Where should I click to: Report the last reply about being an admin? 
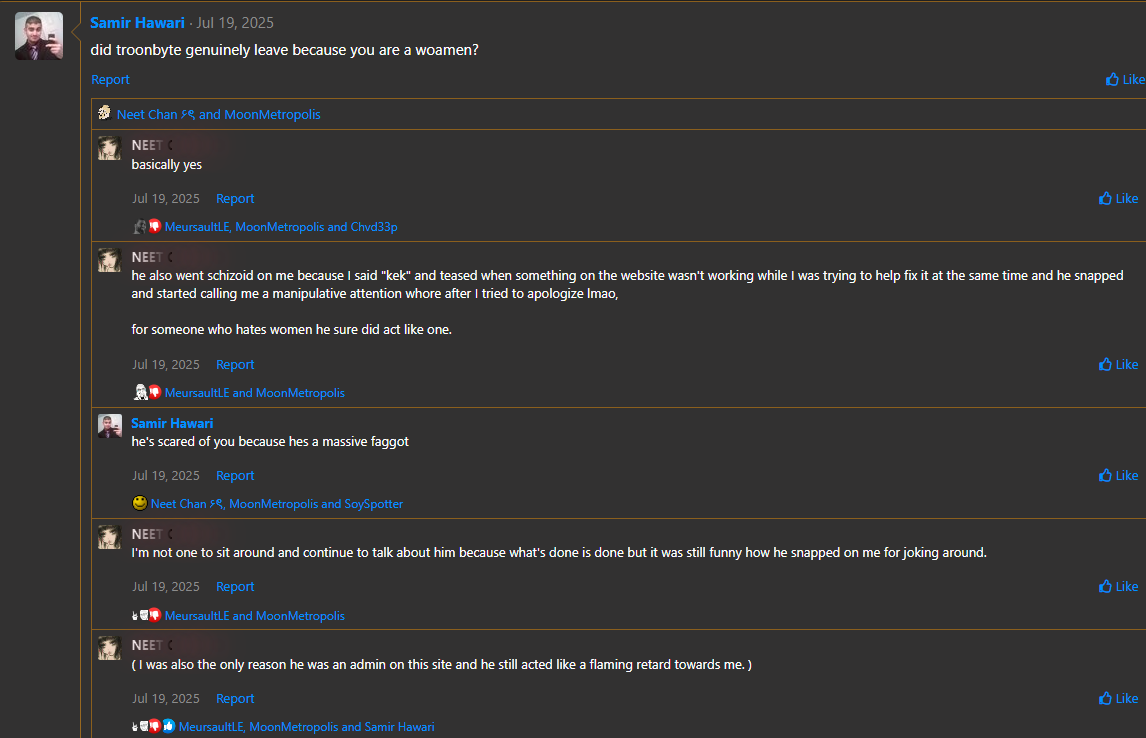pyautogui.click(x=235, y=698)
